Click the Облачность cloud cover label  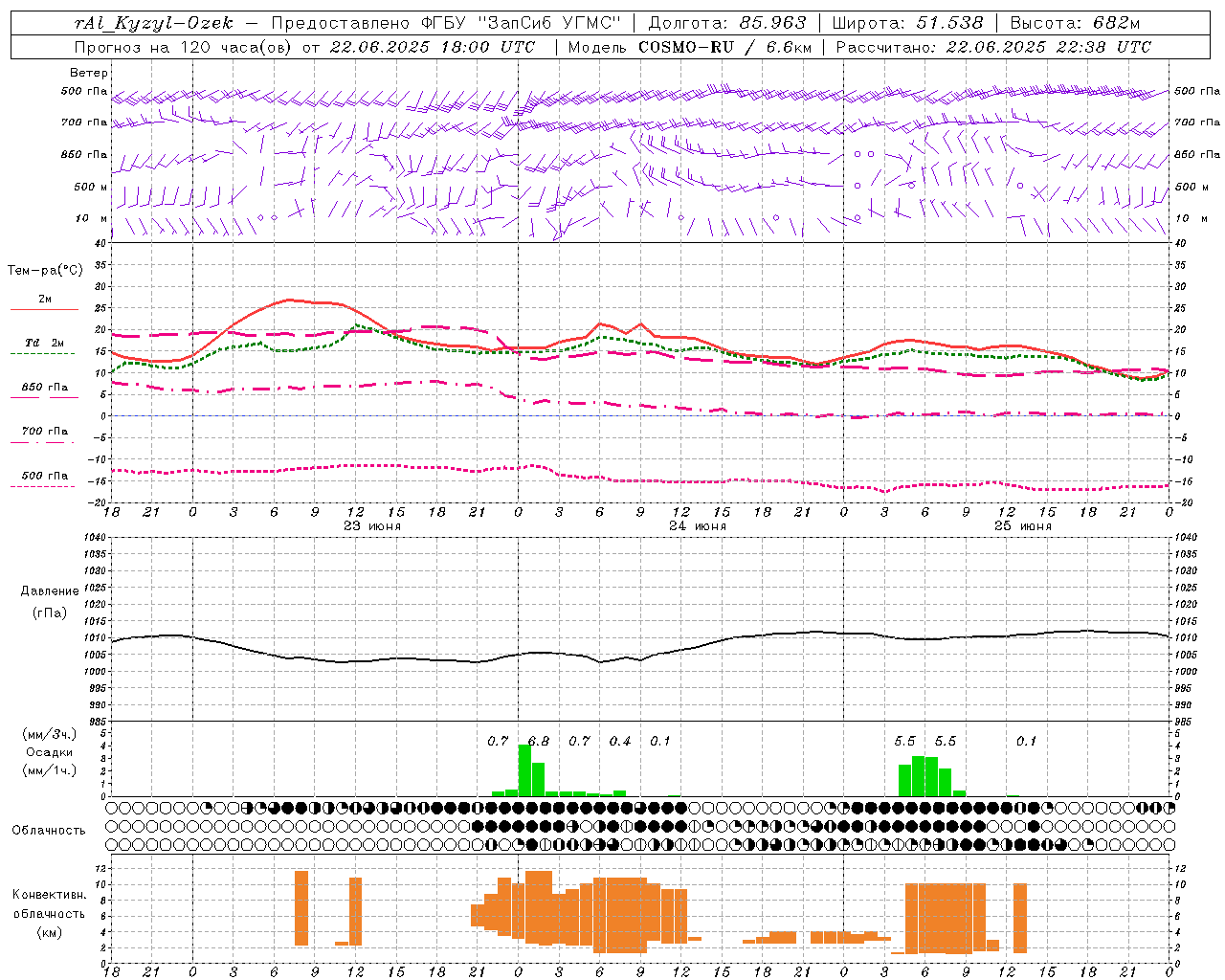49,831
